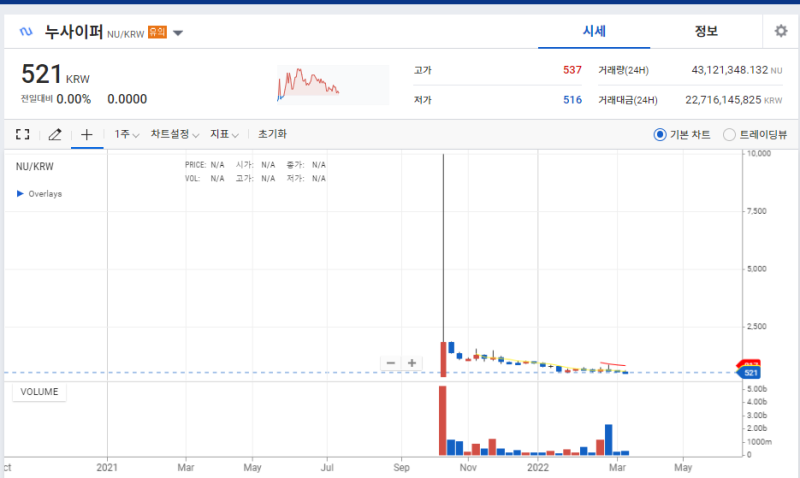The height and width of the screenshot is (478, 800).
Task: Open the 지표 indicators dropdown
Action: [x=224, y=134]
